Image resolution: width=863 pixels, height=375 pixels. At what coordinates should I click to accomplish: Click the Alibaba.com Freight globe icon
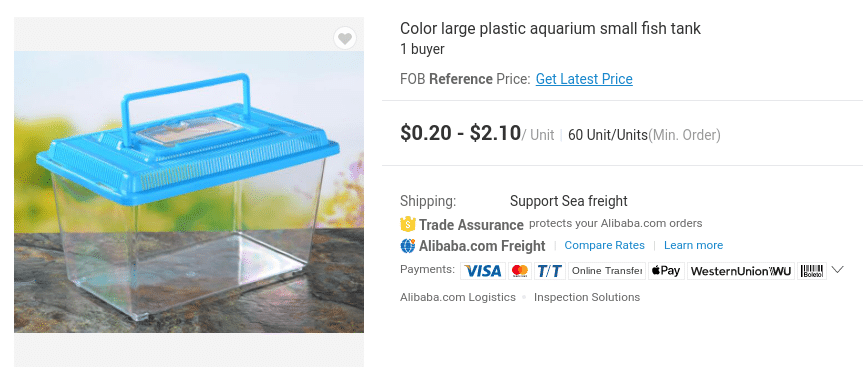tap(407, 246)
